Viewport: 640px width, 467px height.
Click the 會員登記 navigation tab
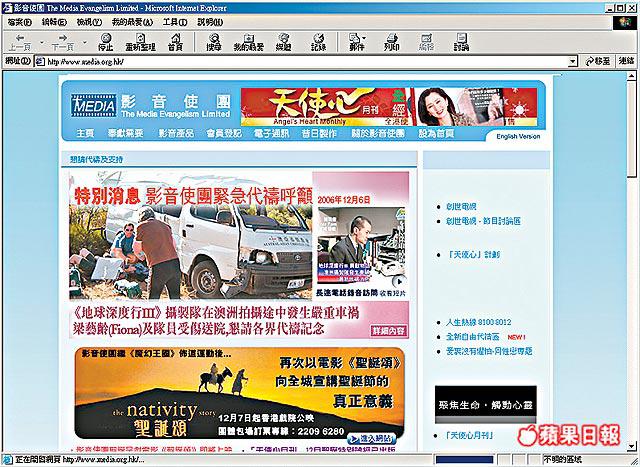click(x=224, y=133)
